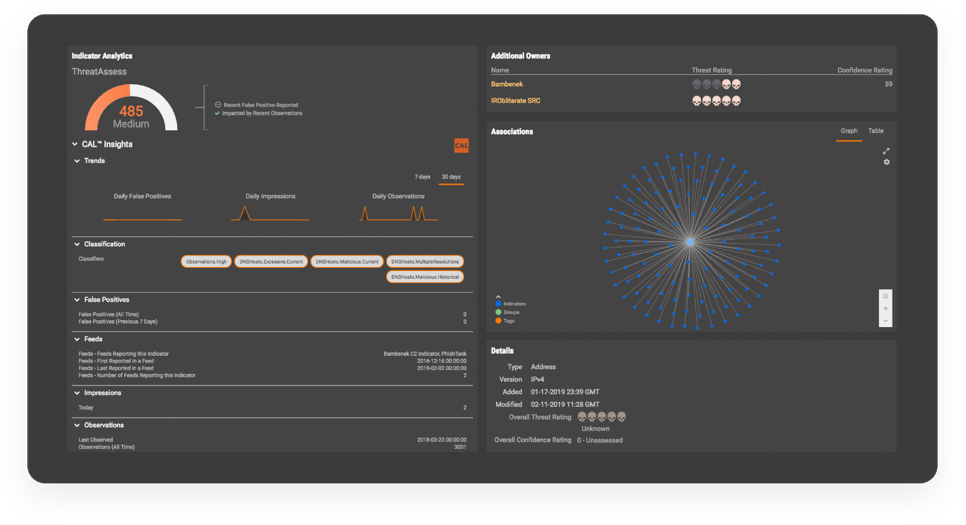
Task: Fit the associations graph to view
Action: pyautogui.click(x=885, y=296)
